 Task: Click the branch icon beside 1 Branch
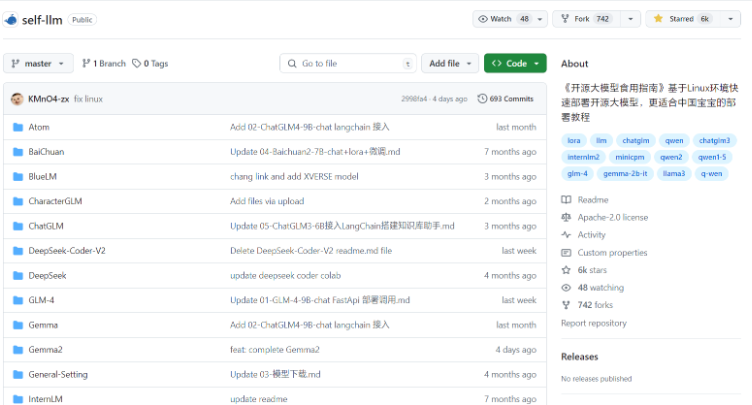86,63
